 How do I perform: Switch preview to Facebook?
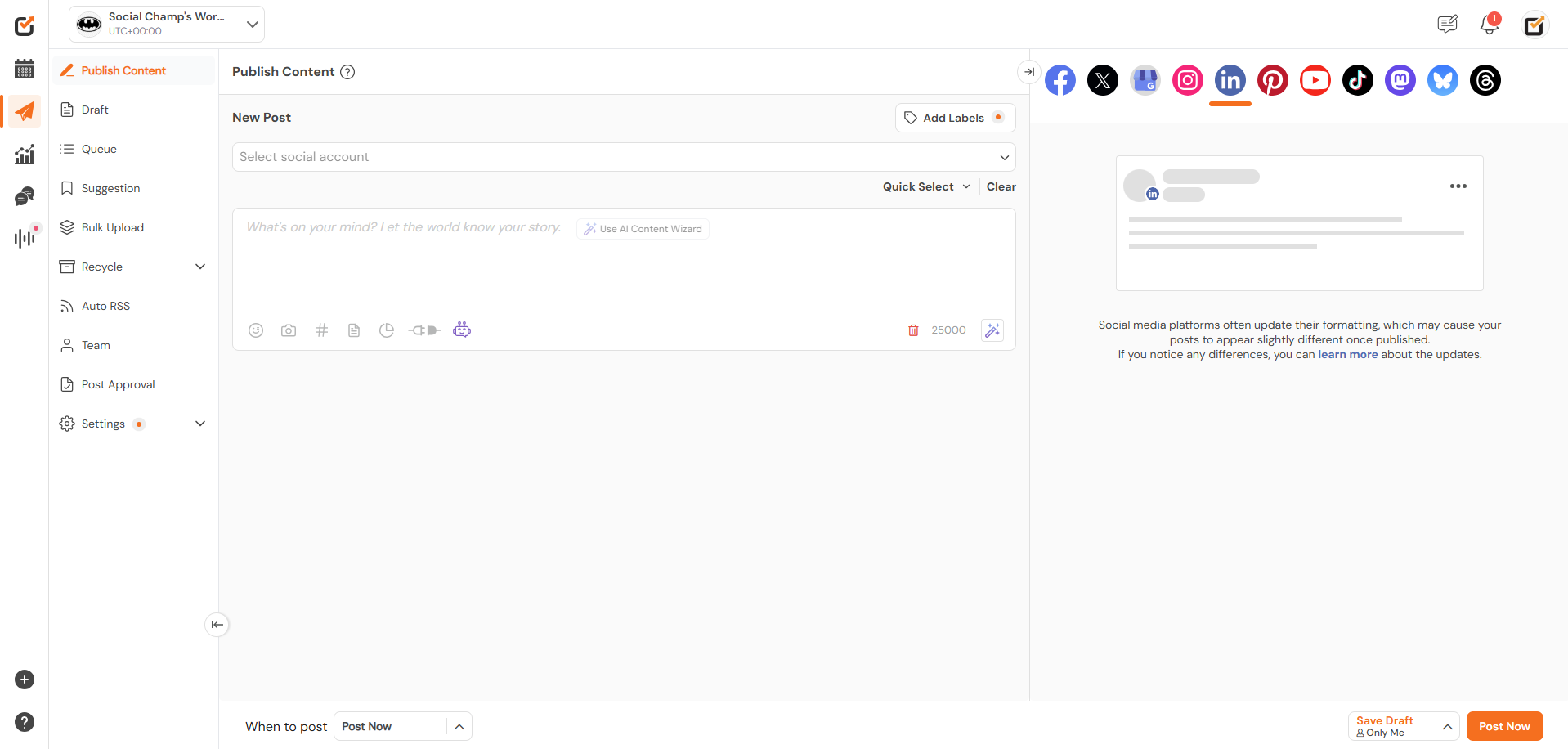point(1060,80)
